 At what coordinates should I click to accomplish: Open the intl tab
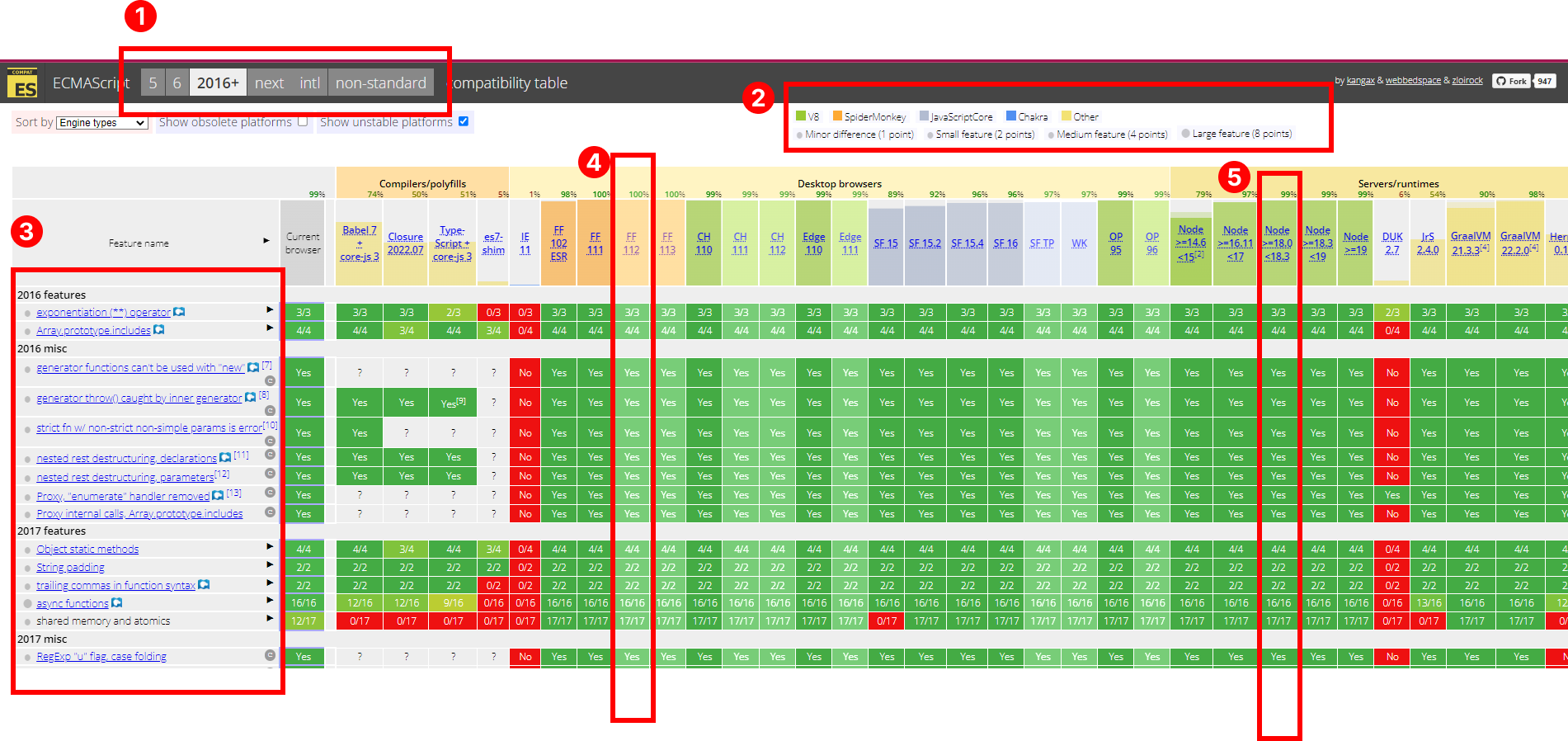coord(310,83)
